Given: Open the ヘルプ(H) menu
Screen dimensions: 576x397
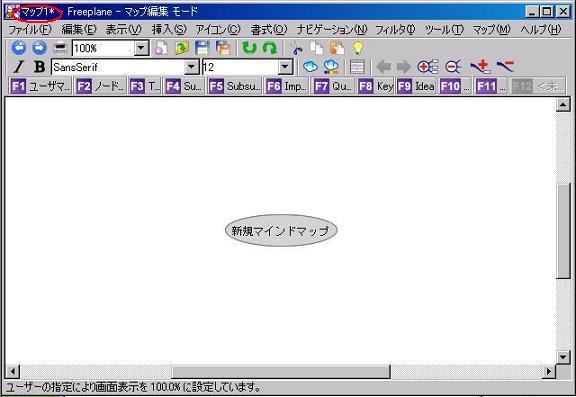Looking at the screenshot, I should [x=541, y=29].
